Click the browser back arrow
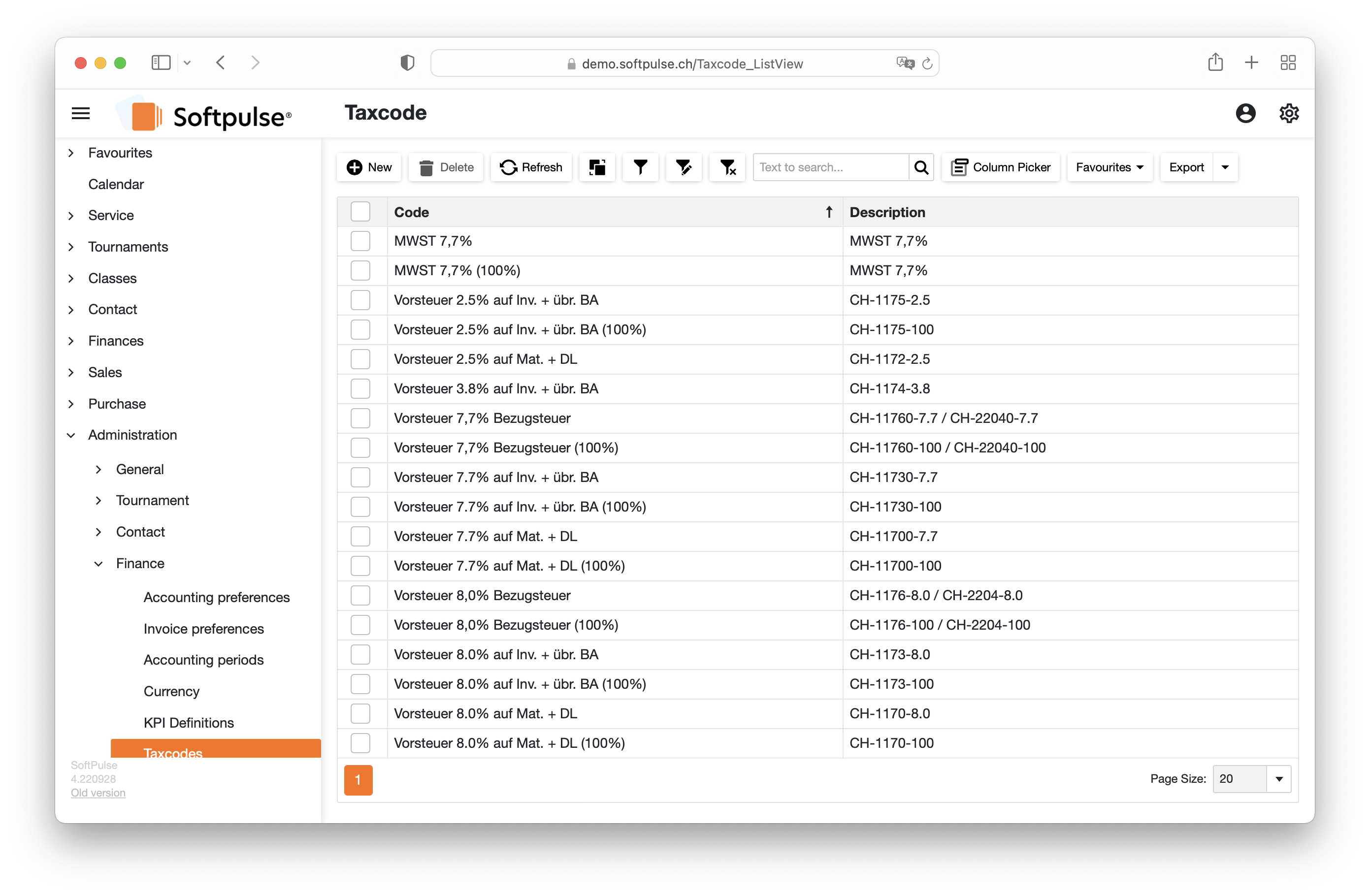 coord(221,62)
